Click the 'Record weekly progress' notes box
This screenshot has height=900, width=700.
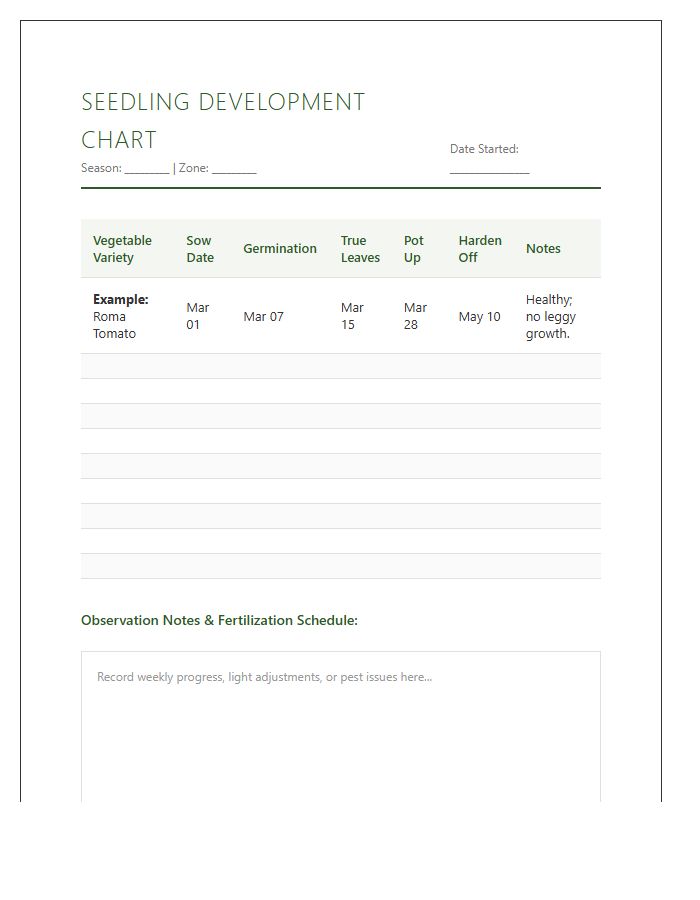[341, 726]
